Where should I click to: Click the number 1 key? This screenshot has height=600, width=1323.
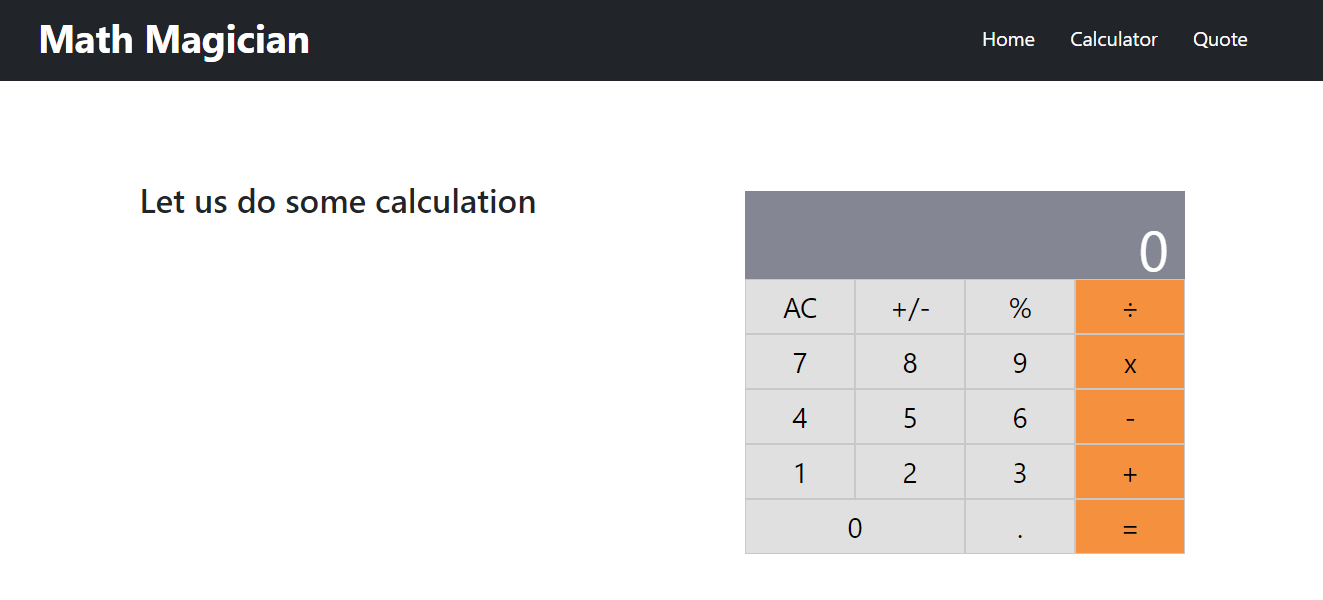(x=799, y=472)
